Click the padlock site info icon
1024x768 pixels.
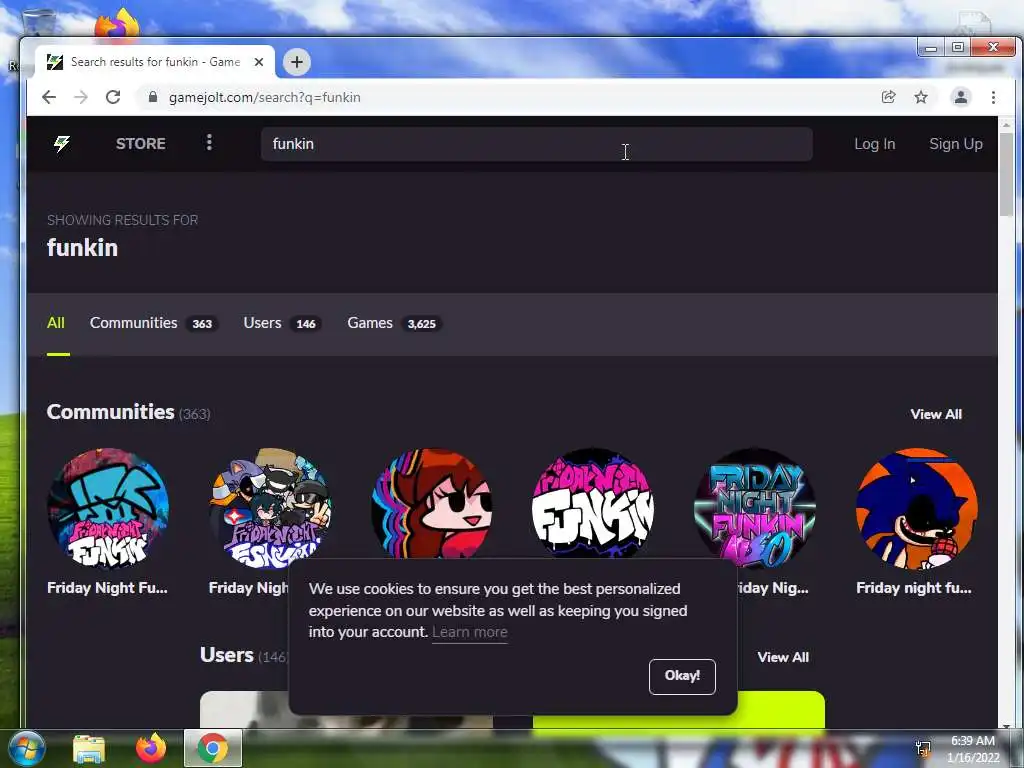pos(153,97)
